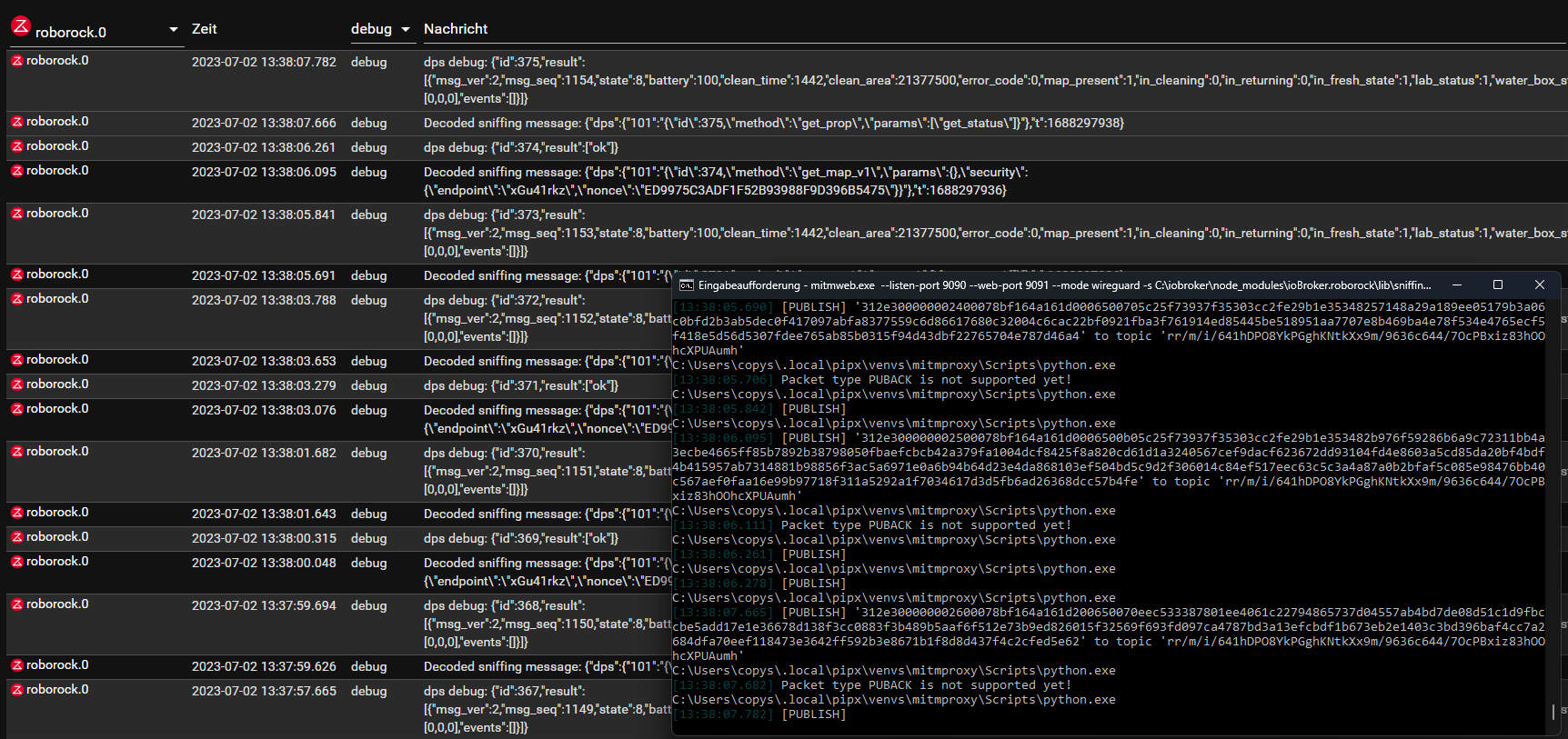
Task: Click roborock icon of the 13:38:03.076 row
Action: click(17, 409)
